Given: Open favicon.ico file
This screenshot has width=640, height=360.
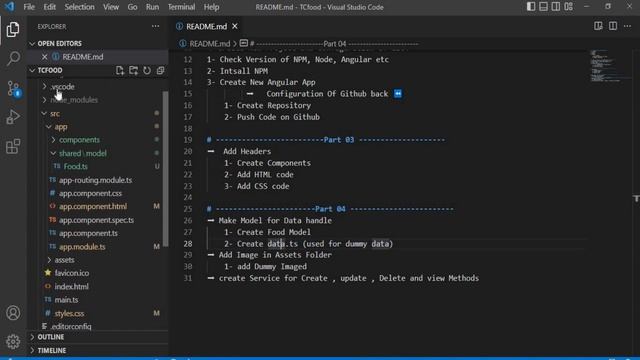Looking at the screenshot, I should (x=71, y=273).
